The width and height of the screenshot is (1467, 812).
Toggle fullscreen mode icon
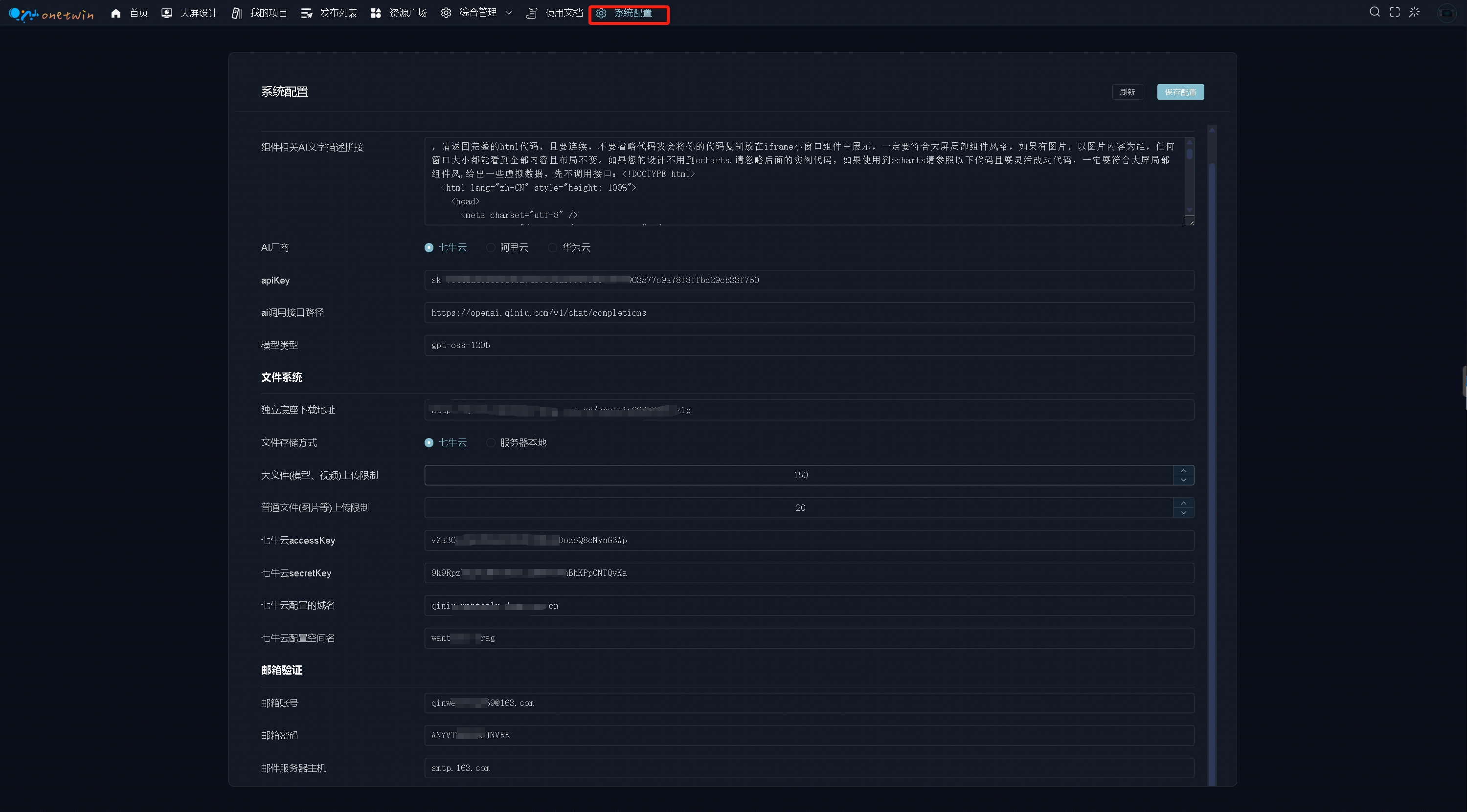coord(1395,12)
